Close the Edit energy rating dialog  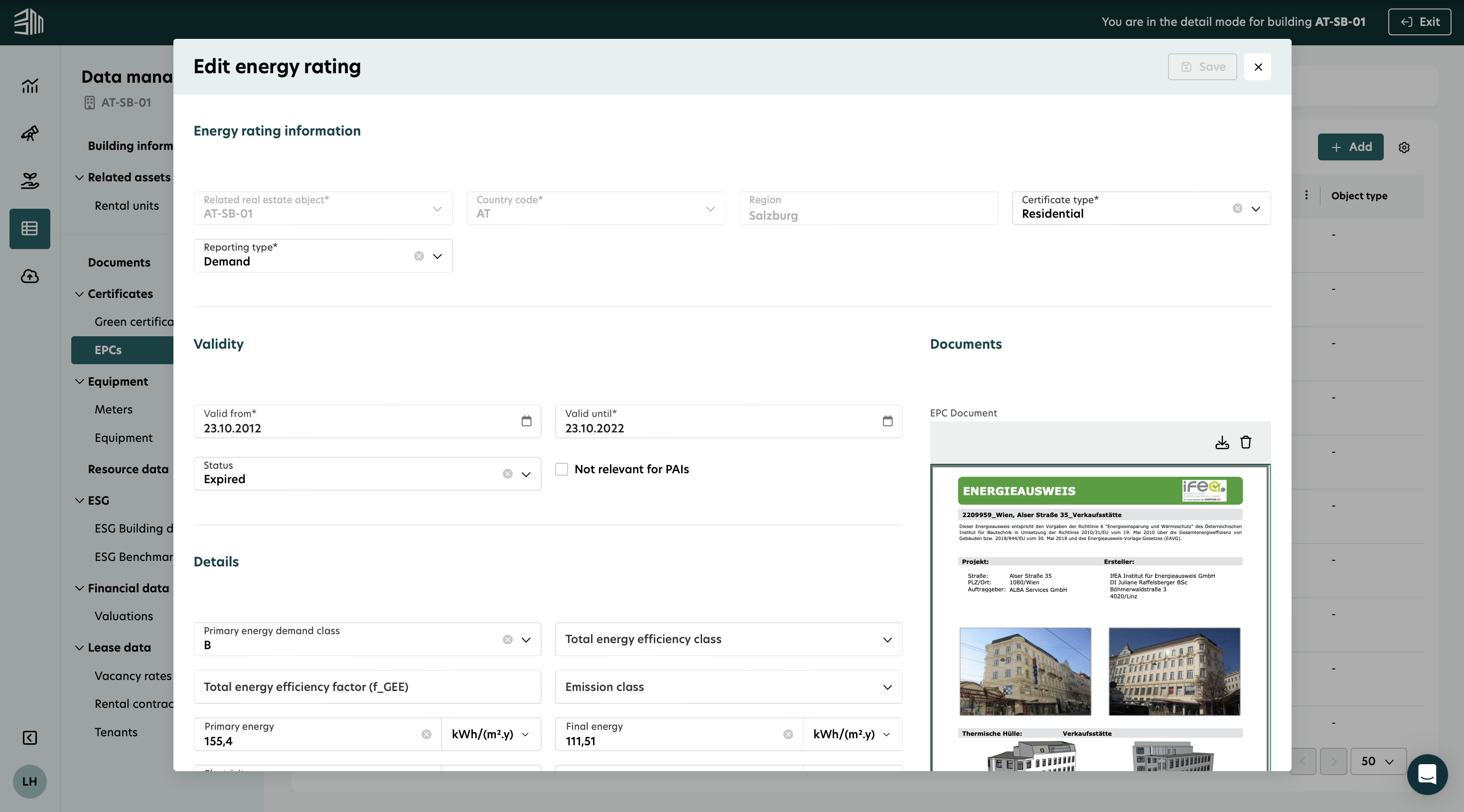[x=1258, y=67]
